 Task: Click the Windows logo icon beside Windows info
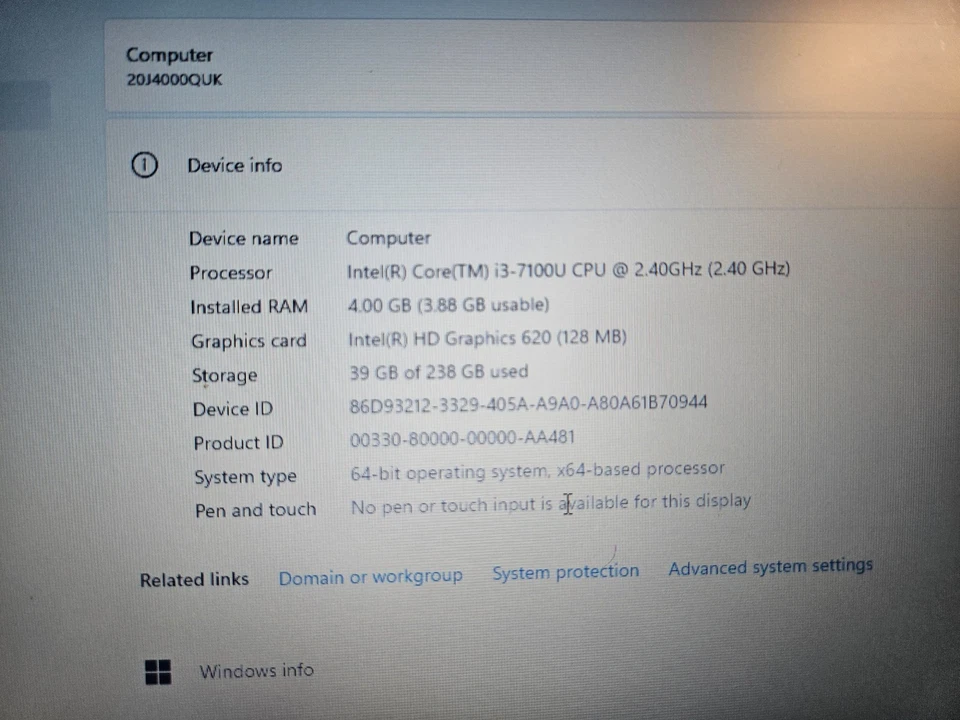158,672
